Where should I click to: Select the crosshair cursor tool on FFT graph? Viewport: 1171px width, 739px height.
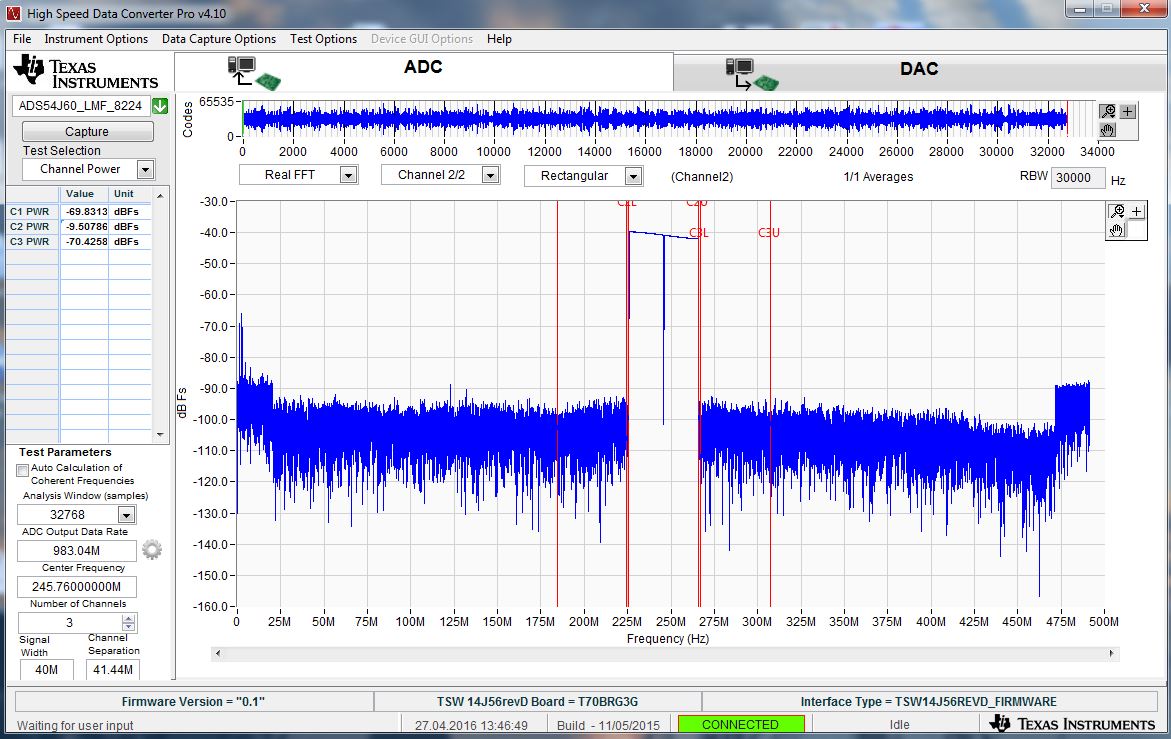tap(1136, 211)
